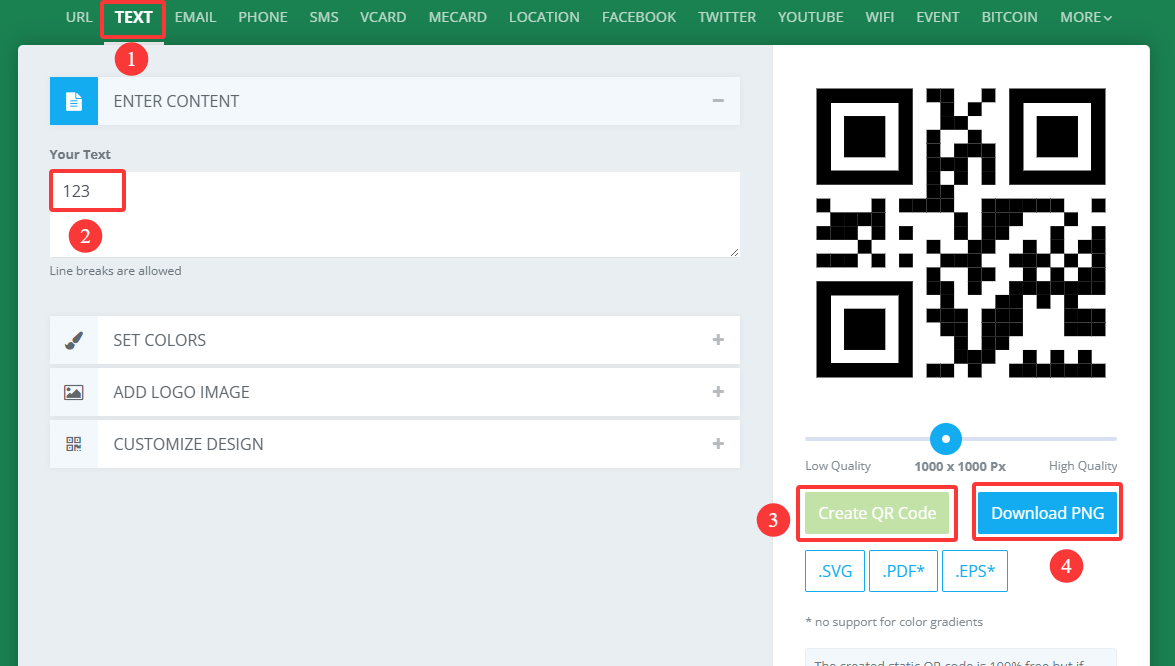Open the MORE dropdown menu
Viewport: 1175px width, 666px height.
[x=1086, y=16]
